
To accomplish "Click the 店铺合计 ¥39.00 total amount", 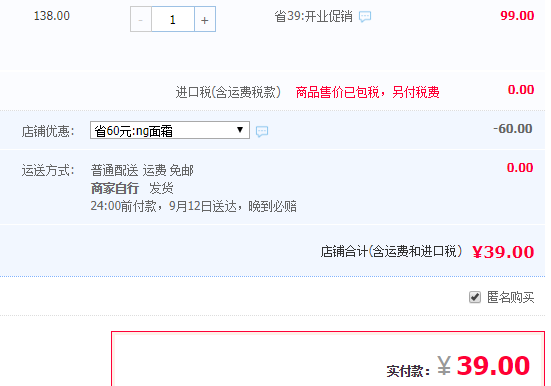I will pos(503,252).
